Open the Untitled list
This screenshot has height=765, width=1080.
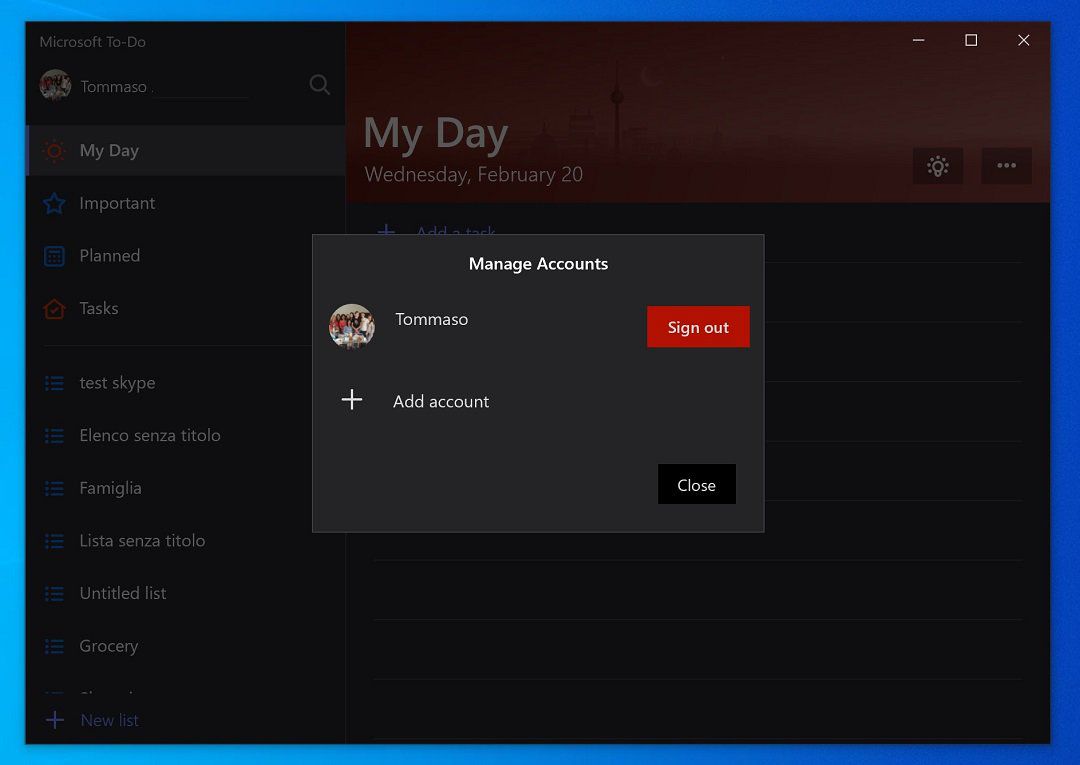pyautogui.click(x=185, y=593)
